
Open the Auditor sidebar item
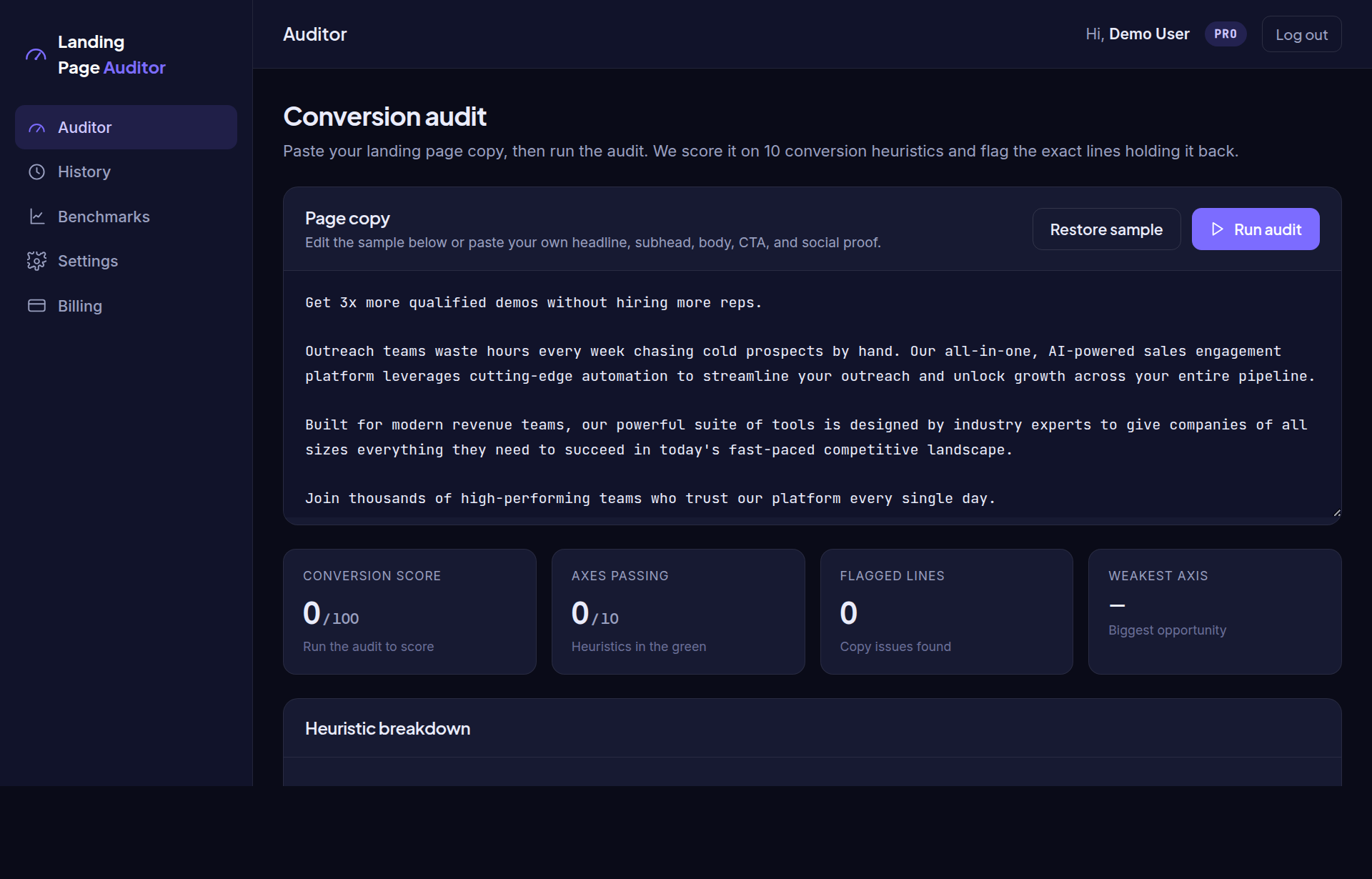[126, 127]
